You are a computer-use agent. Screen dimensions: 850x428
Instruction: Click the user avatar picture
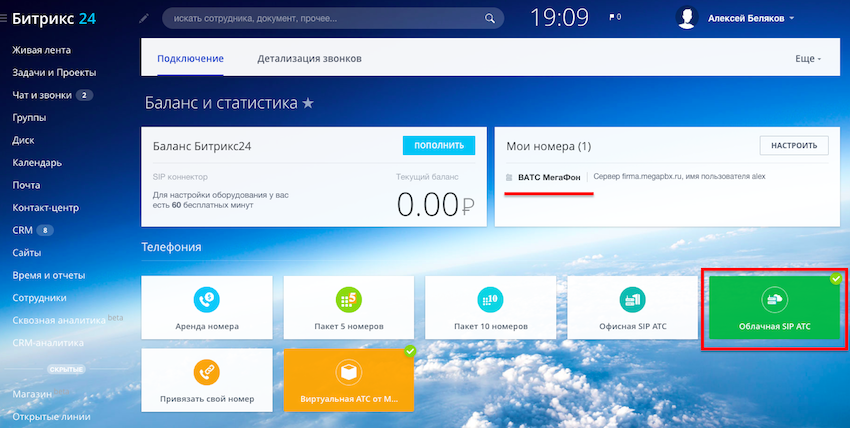687,18
